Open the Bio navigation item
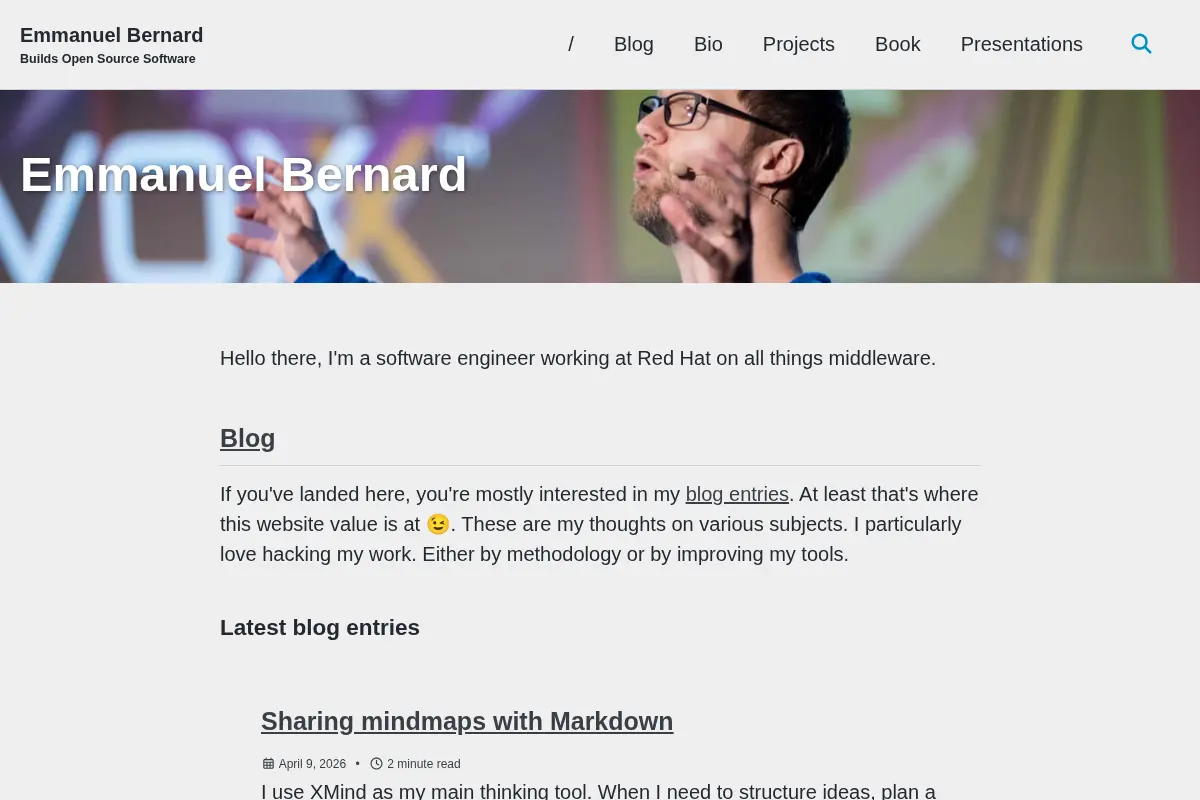The image size is (1200, 800). click(708, 44)
